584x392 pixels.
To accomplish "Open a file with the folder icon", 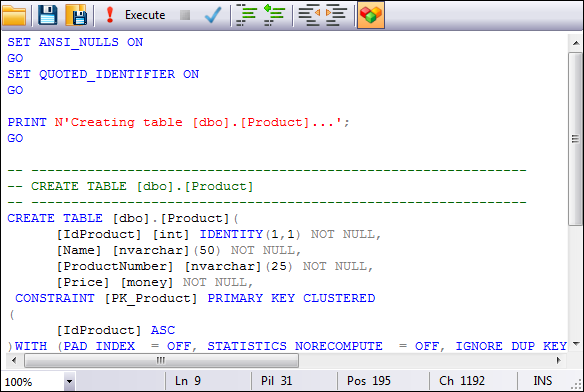I will [x=14, y=15].
